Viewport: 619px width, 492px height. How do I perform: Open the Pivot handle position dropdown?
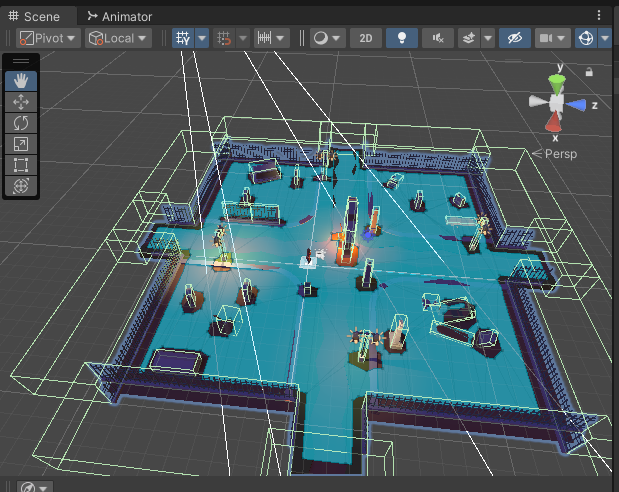tap(49, 38)
